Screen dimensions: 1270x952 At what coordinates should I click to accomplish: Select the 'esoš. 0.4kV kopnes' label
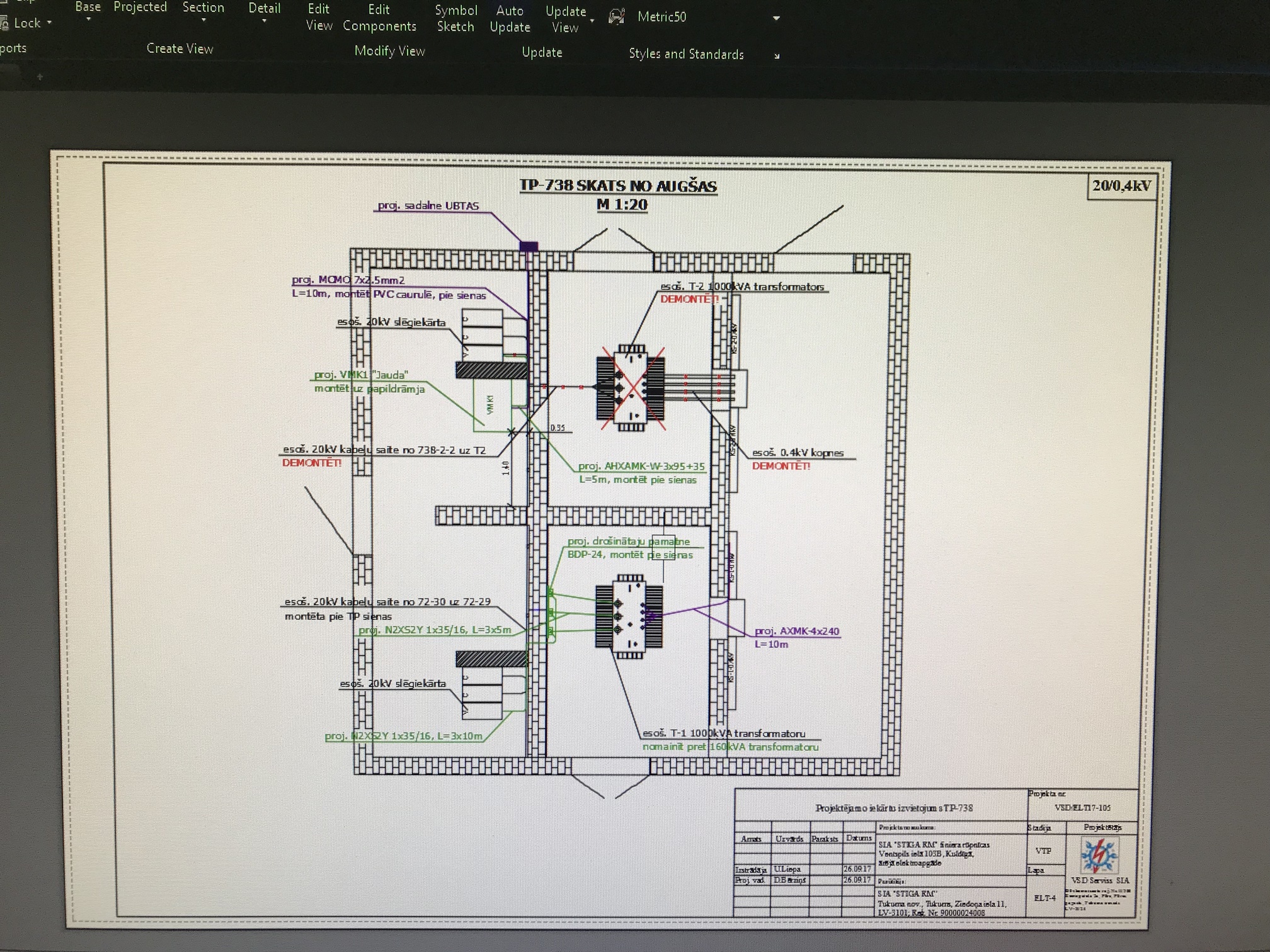798,453
